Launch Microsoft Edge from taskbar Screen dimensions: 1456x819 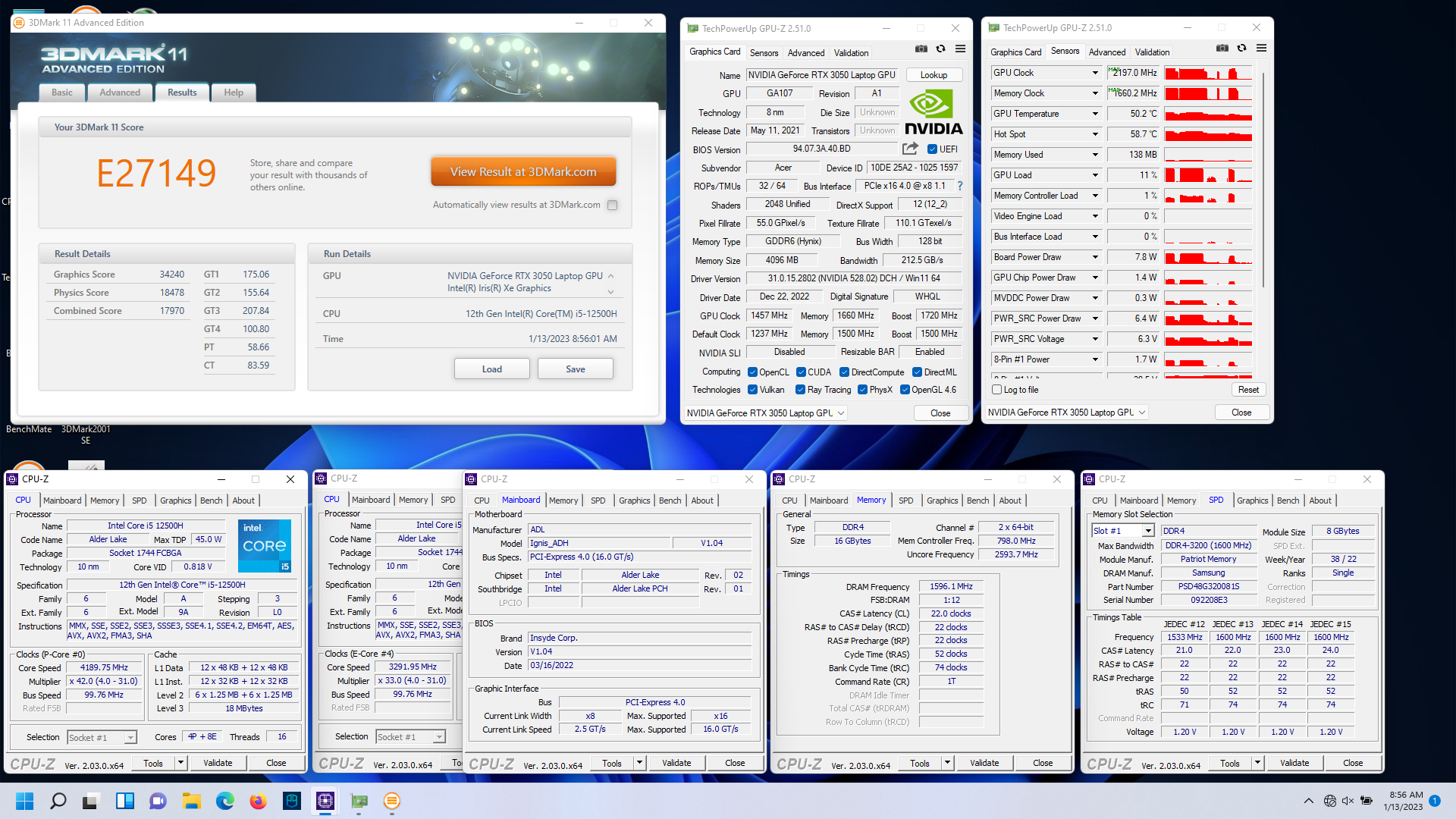[224, 801]
